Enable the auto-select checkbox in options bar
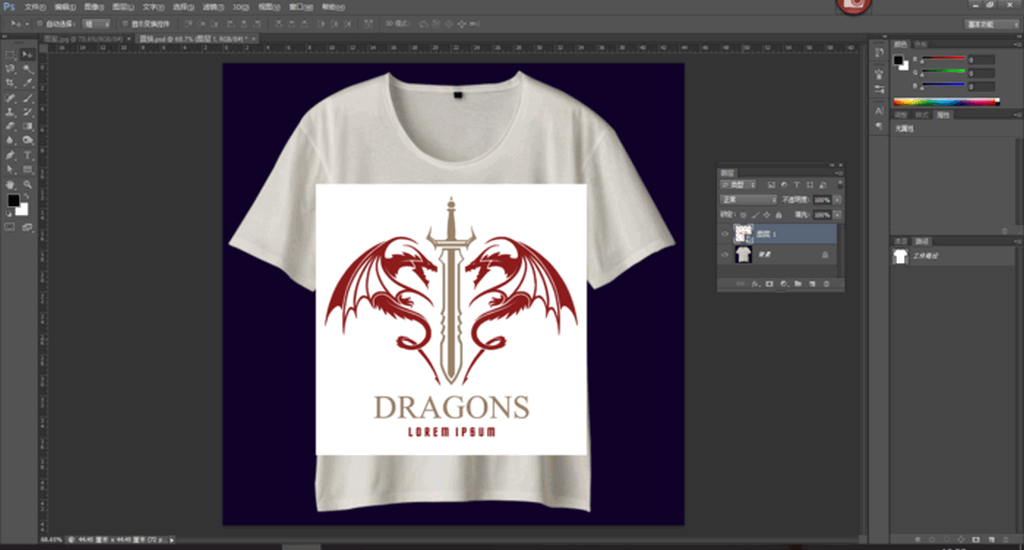This screenshot has height=550, width=1024. (x=38, y=23)
